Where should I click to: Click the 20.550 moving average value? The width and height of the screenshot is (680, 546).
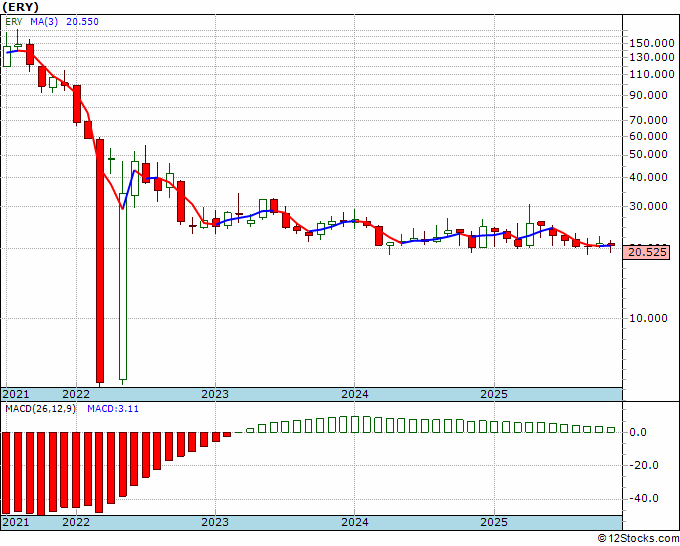click(82, 22)
